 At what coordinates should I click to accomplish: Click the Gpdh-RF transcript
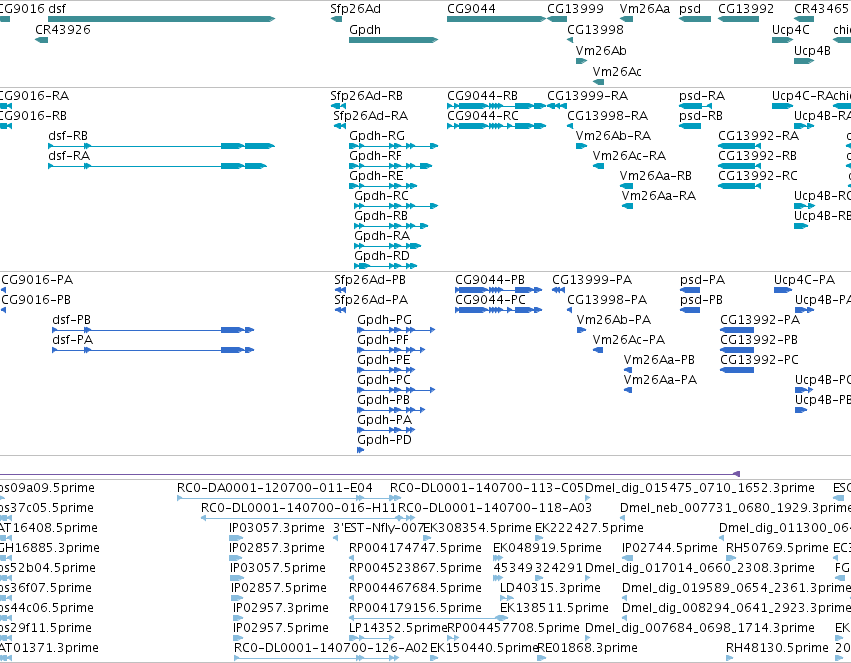391,166
